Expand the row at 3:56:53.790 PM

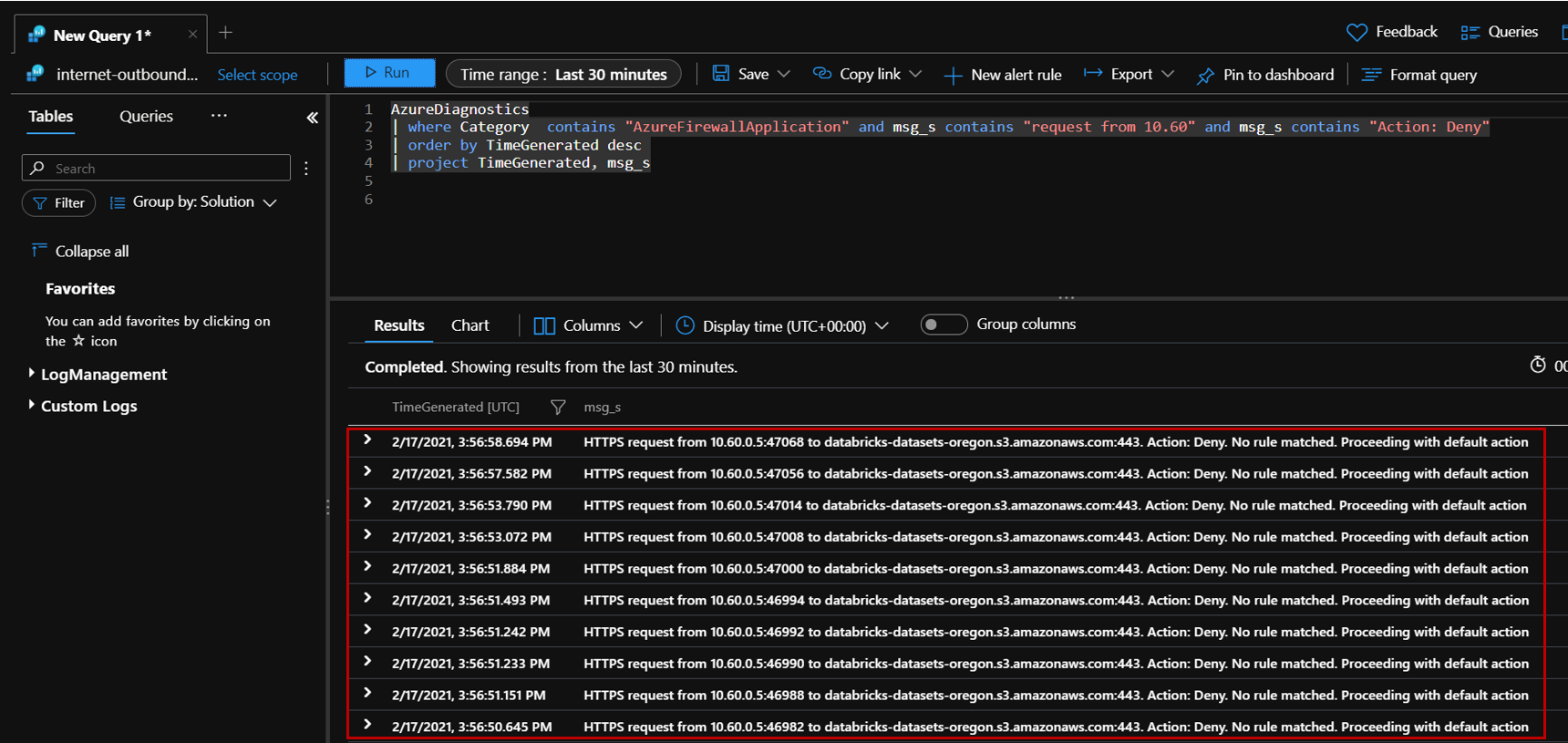(367, 503)
